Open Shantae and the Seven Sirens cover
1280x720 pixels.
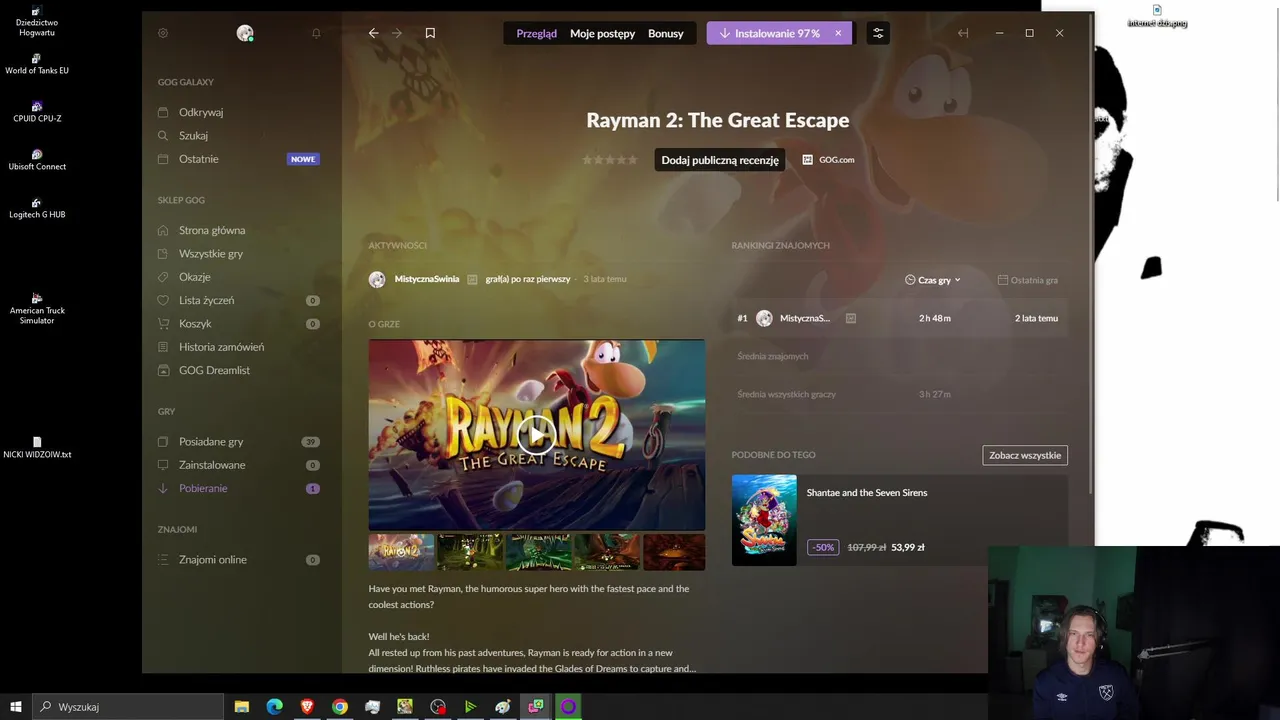tap(764, 520)
